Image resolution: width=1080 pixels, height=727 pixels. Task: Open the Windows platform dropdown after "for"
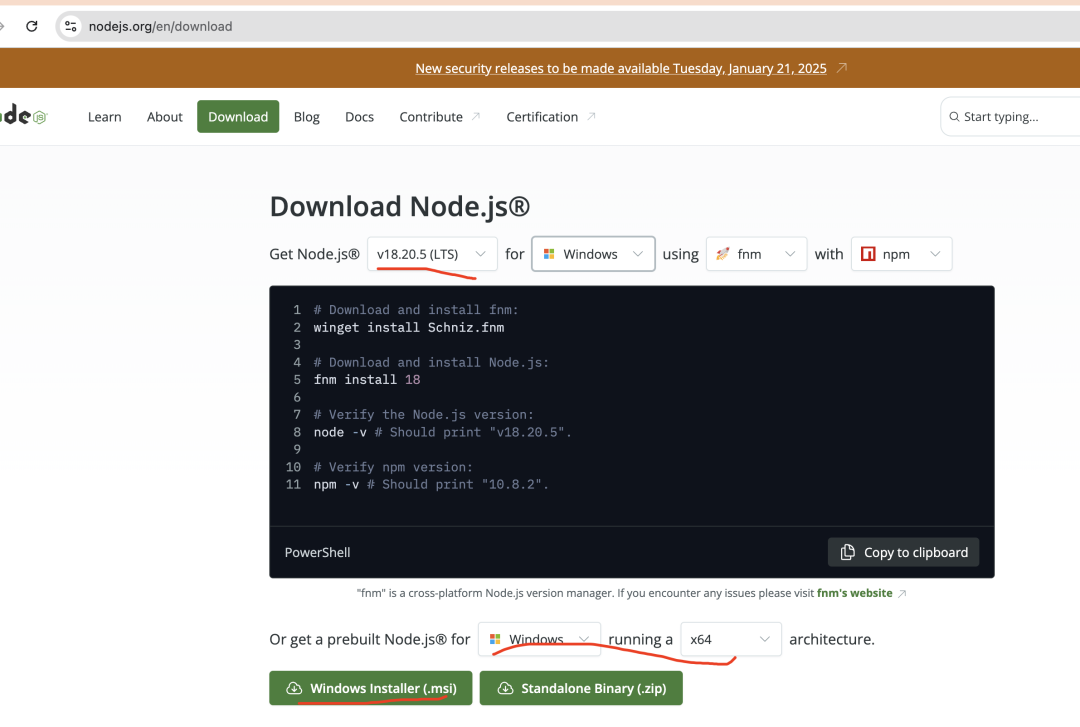593,254
